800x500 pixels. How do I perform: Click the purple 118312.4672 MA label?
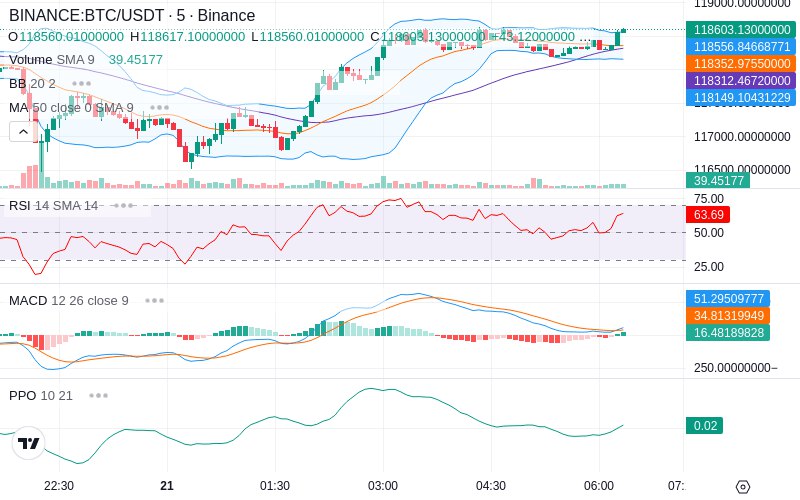pyautogui.click(x=741, y=80)
